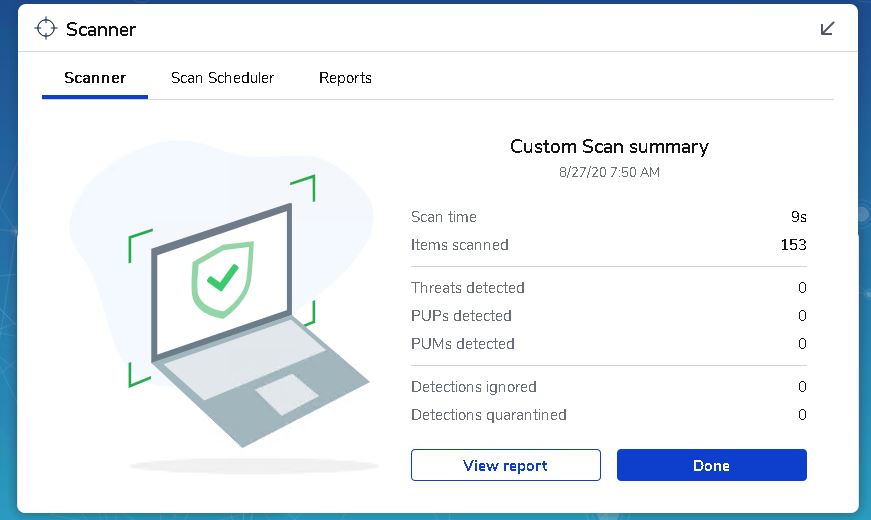Select the Scanner tab

(95, 78)
